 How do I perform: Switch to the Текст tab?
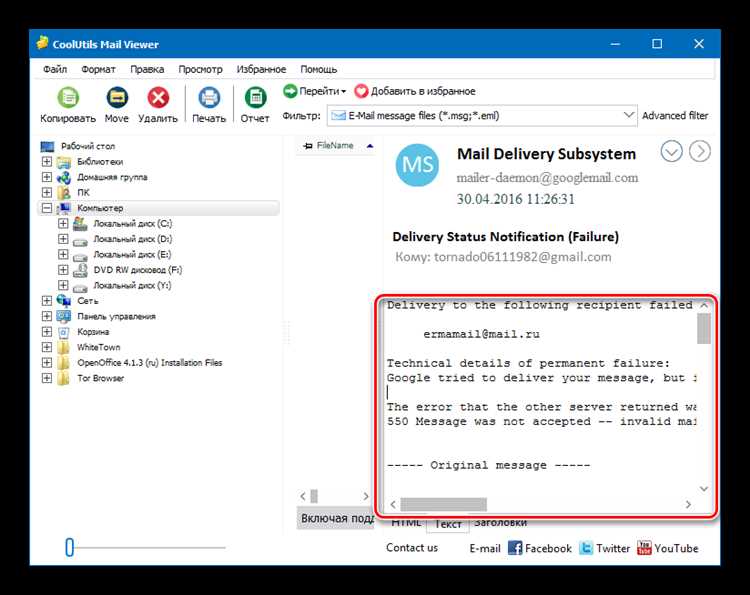click(448, 524)
